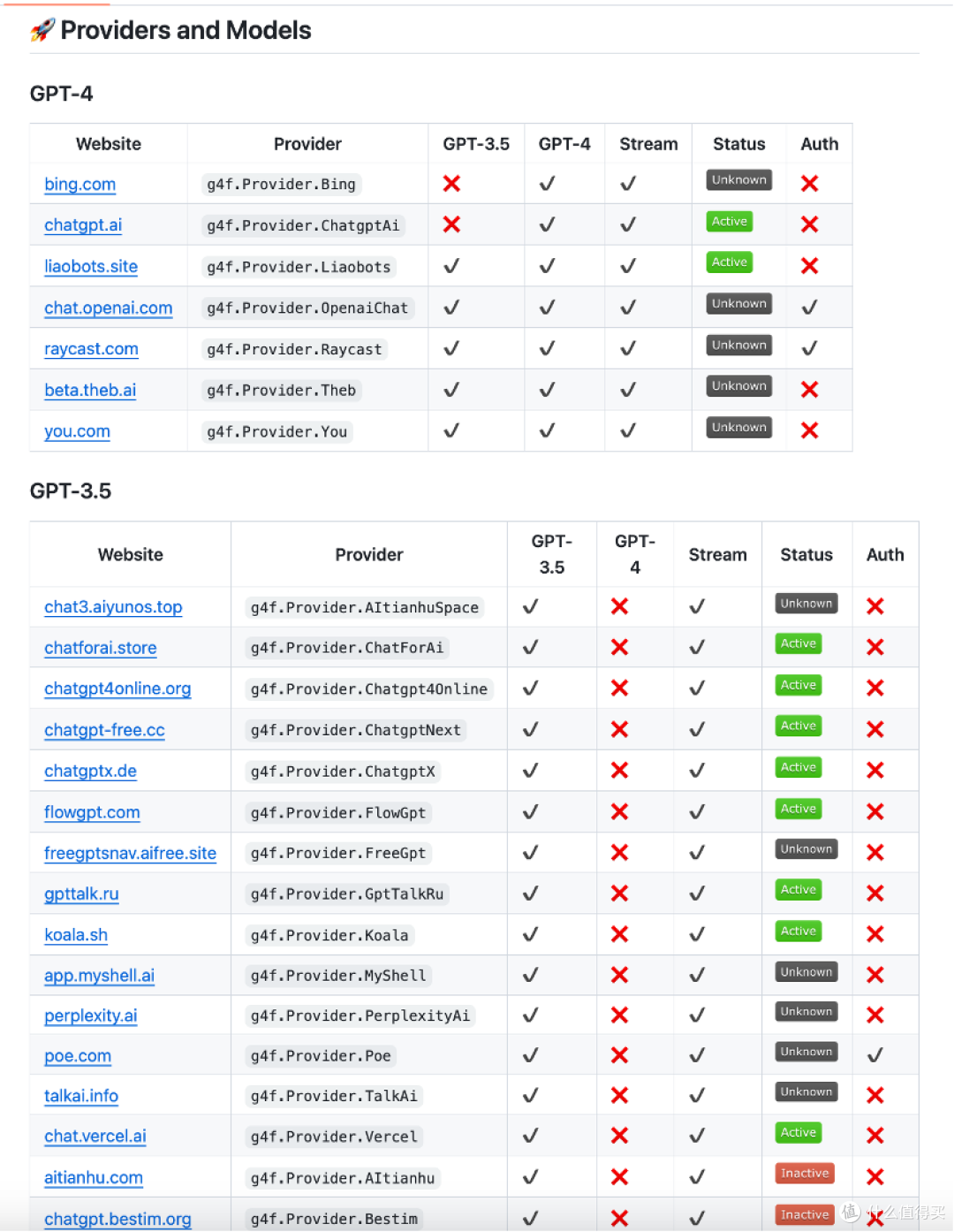Click the rocket icon beside Providers and Models
The height and width of the screenshot is (1232, 954).
point(42,31)
